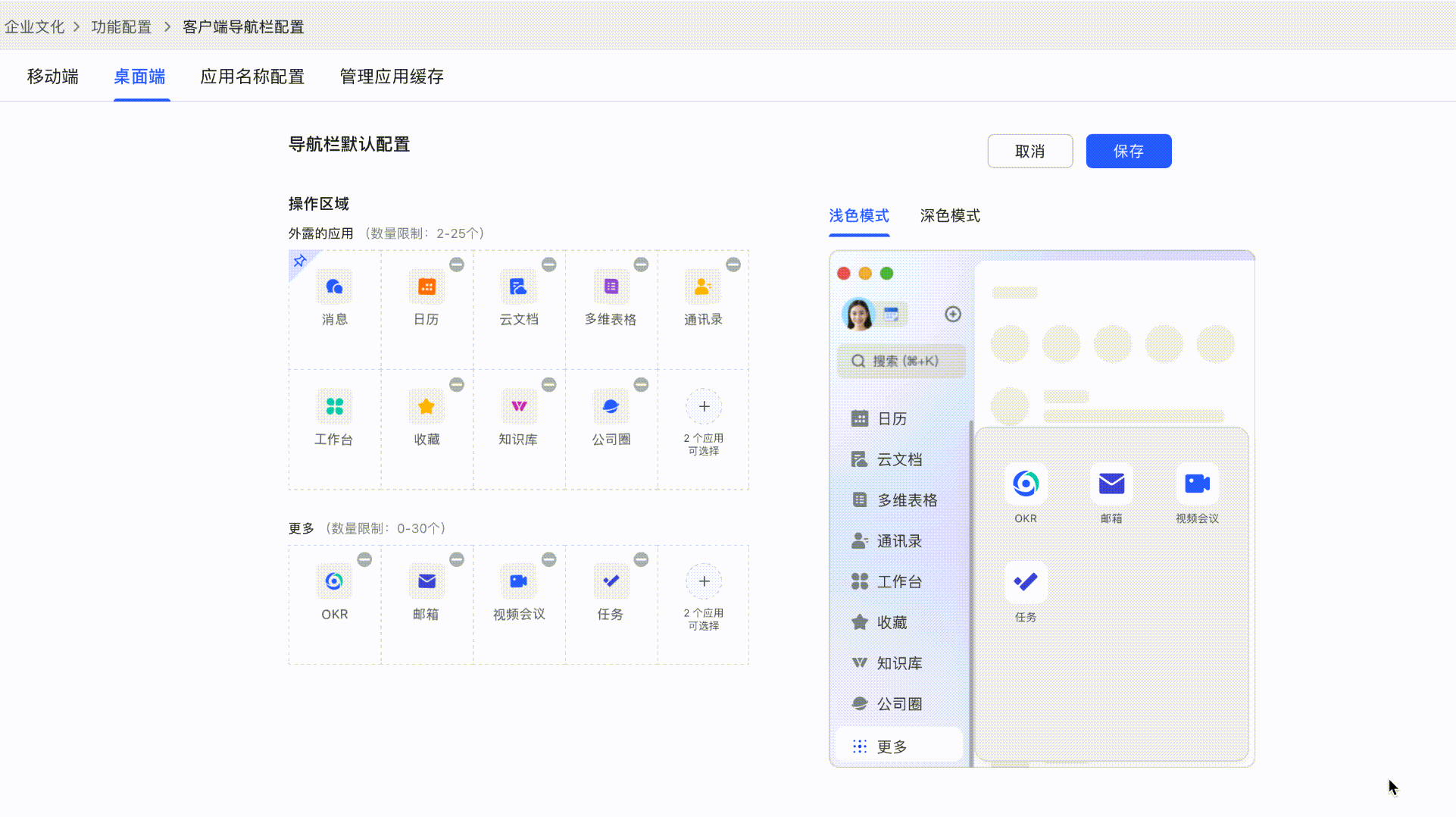This screenshot has width=1456, height=817.
Task: Select the 日历 app icon in the exposed apps grid
Action: click(426, 286)
